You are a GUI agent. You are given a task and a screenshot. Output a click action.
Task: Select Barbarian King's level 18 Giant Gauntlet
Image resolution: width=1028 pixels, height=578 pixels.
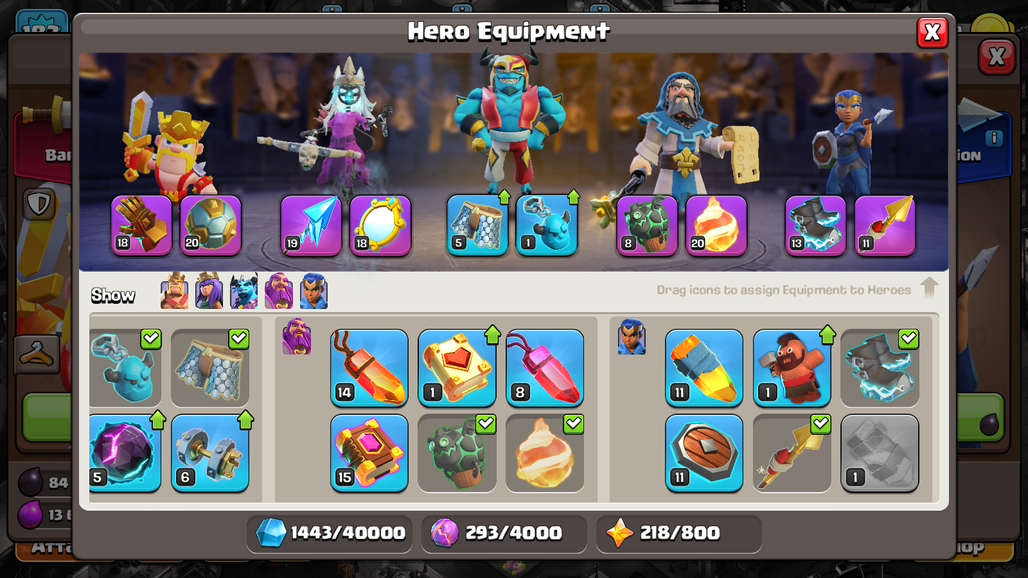pyautogui.click(x=142, y=225)
